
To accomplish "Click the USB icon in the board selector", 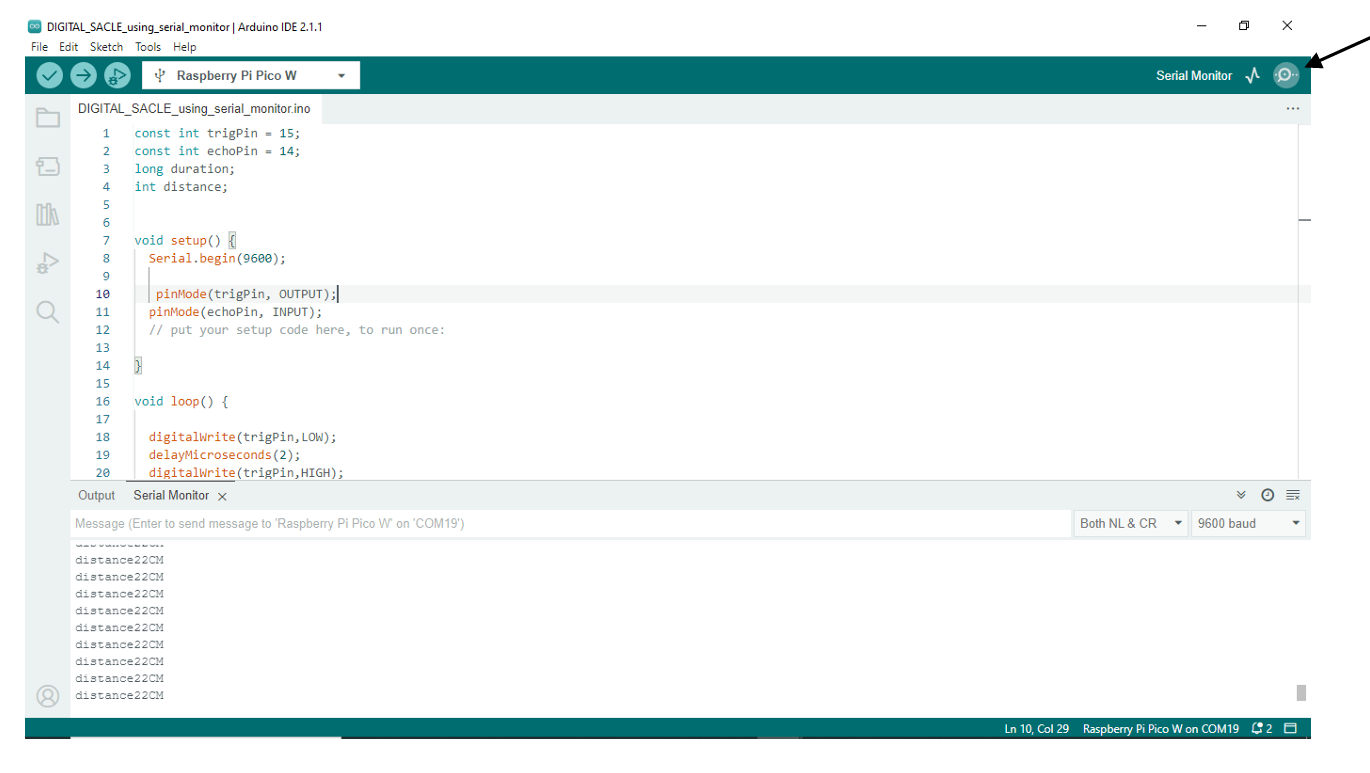I will tap(160, 76).
